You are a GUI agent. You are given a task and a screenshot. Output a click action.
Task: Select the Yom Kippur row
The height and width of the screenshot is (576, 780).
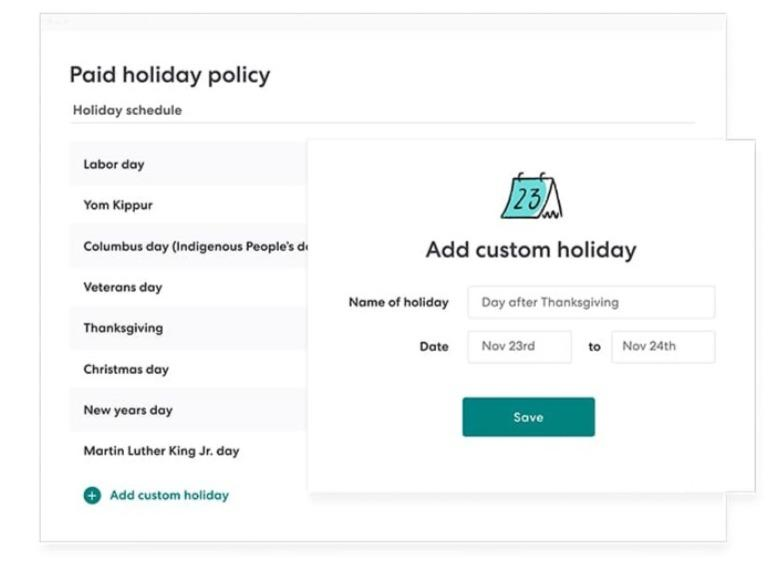(x=189, y=205)
